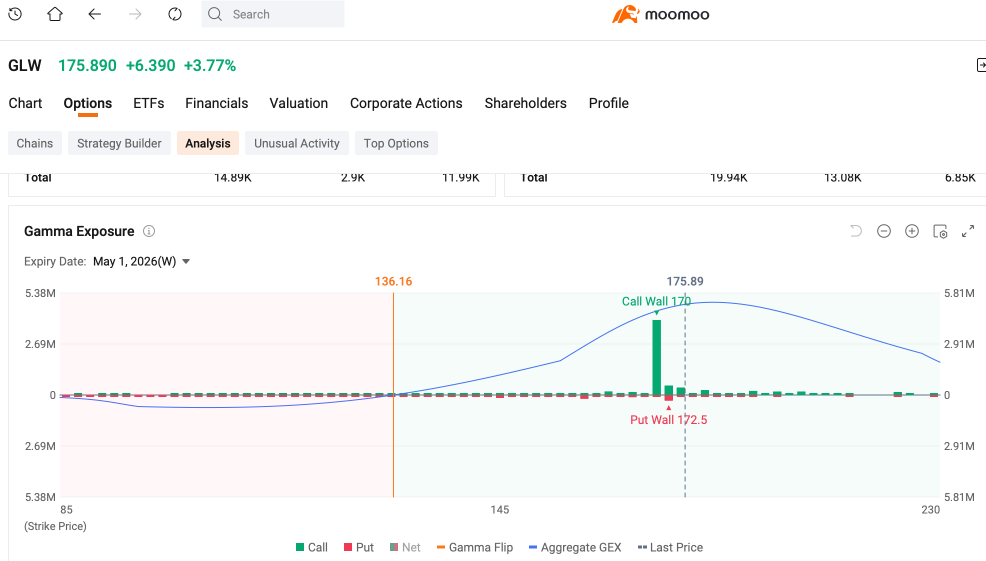
Task: Click the +3.77% change value
Action: tap(210, 65)
